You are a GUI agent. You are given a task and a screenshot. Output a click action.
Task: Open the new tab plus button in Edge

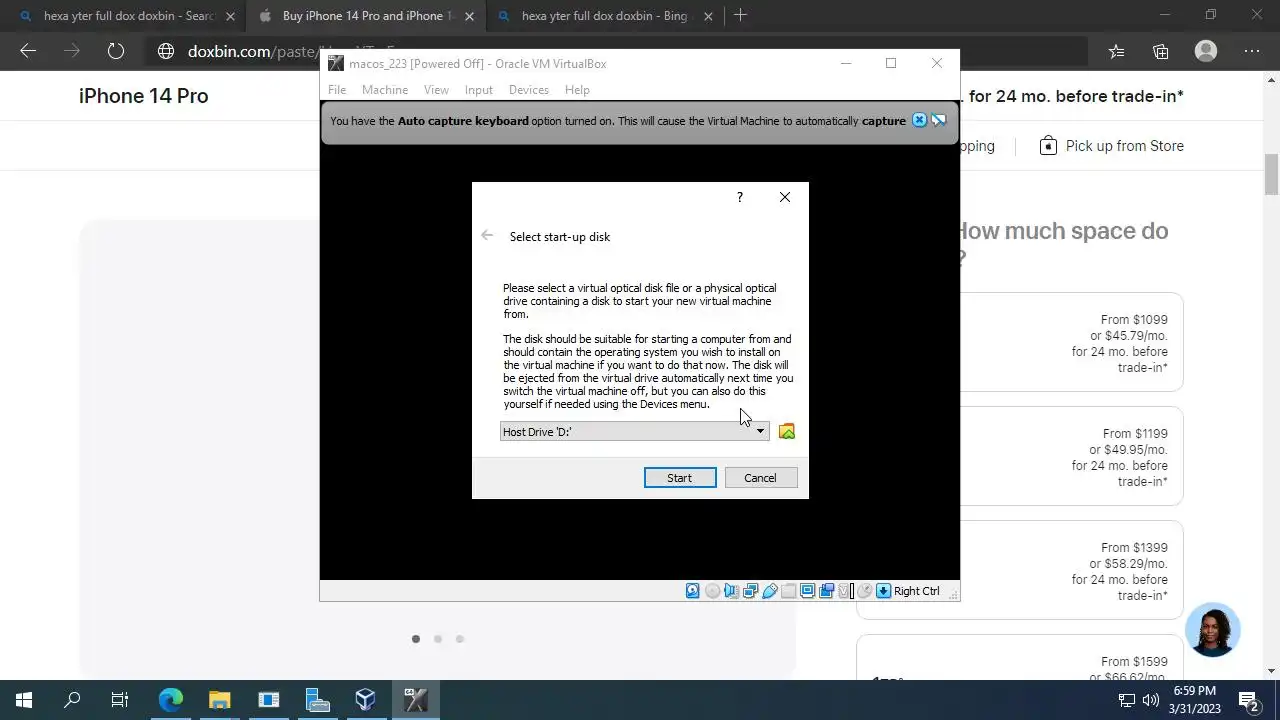(741, 15)
